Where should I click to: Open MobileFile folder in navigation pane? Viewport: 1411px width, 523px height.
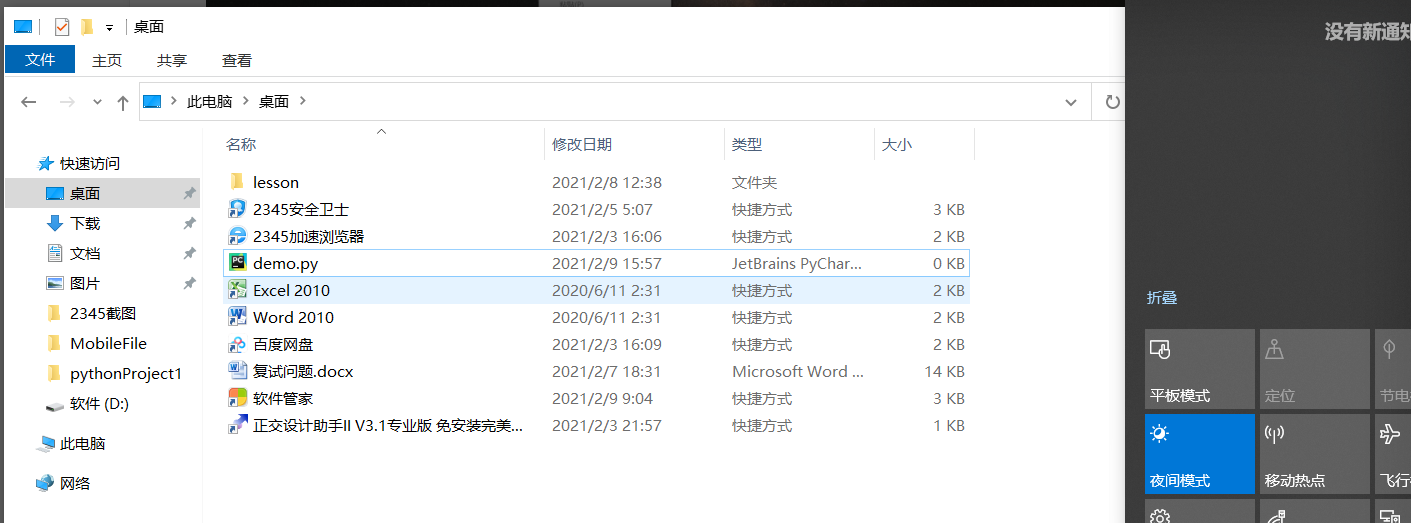point(108,343)
